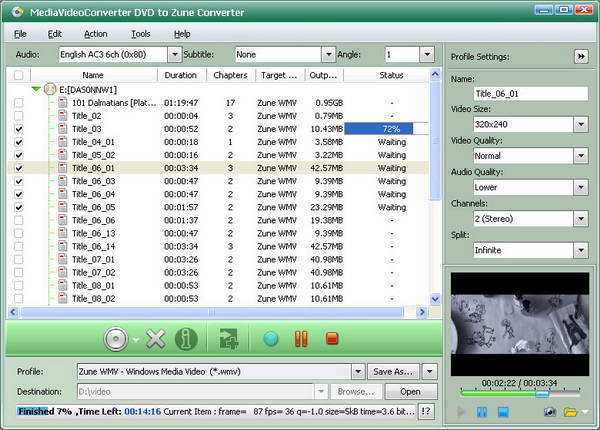Sort by the Name column header

(x=93, y=75)
